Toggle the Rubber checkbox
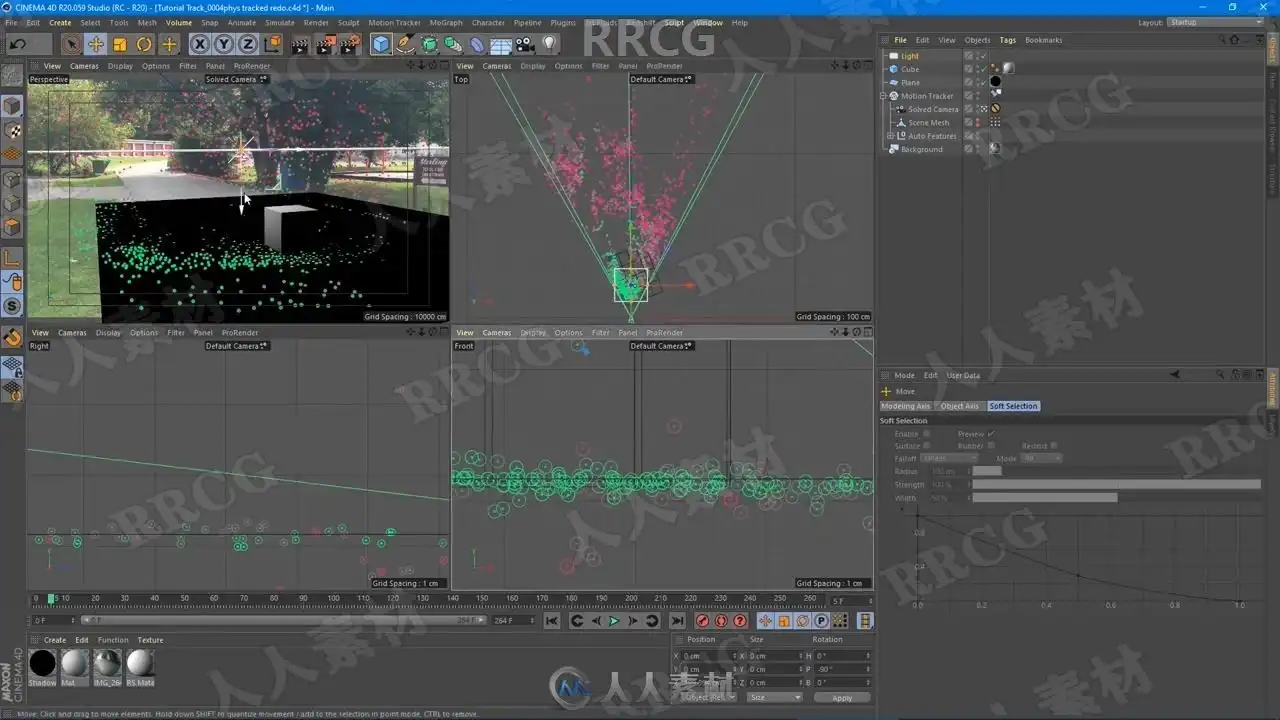1280x720 pixels. [x=991, y=446]
